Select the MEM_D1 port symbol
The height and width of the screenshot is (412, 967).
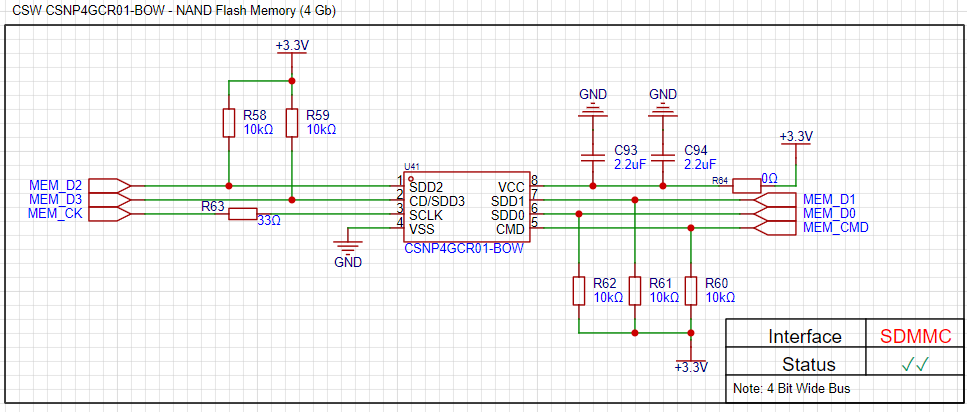coord(775,200)
